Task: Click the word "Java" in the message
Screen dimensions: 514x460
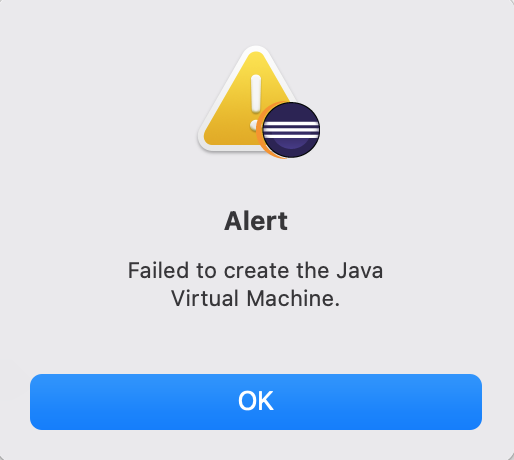Action: [x=360, y=270]
